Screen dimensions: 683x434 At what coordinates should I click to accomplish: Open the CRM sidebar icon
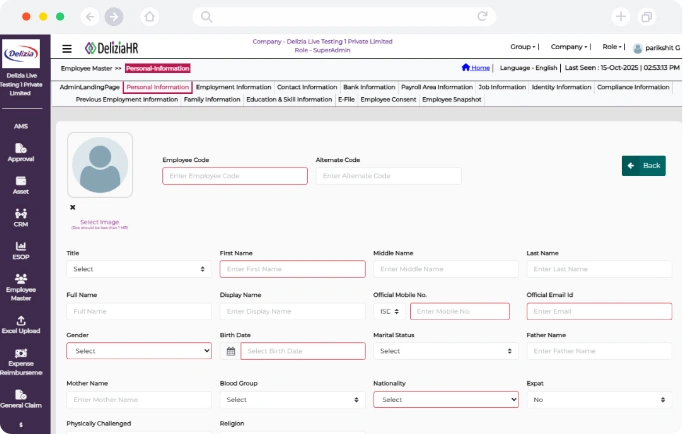21,217
